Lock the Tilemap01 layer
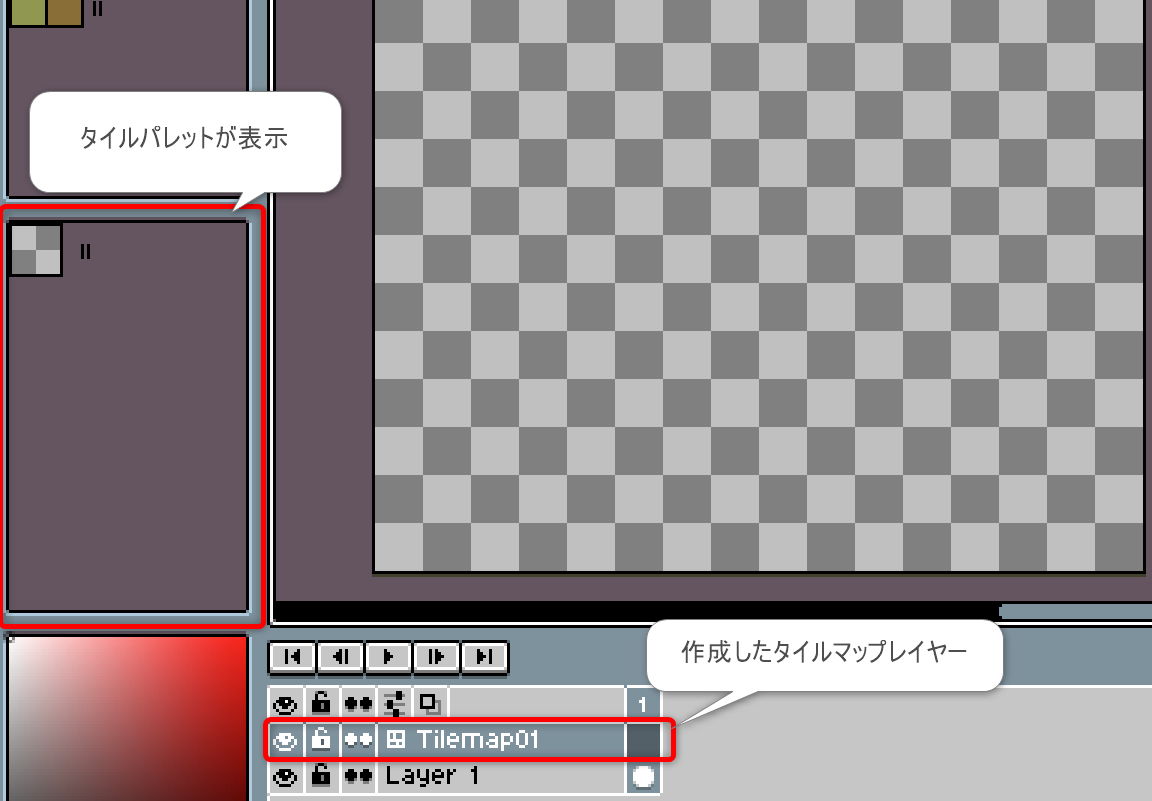1152x801 pixels. click(x=321, y=740)
